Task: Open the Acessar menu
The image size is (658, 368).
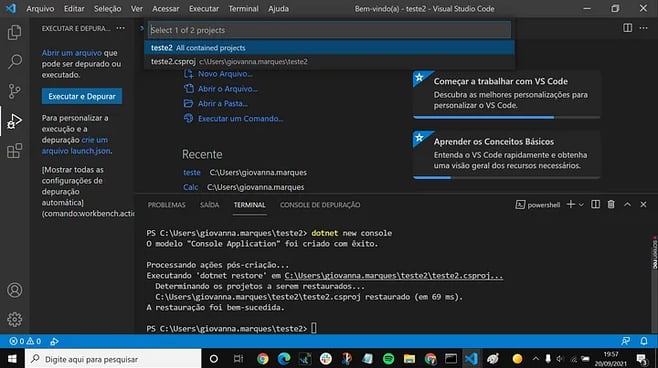Action: [x=165, y=8]
